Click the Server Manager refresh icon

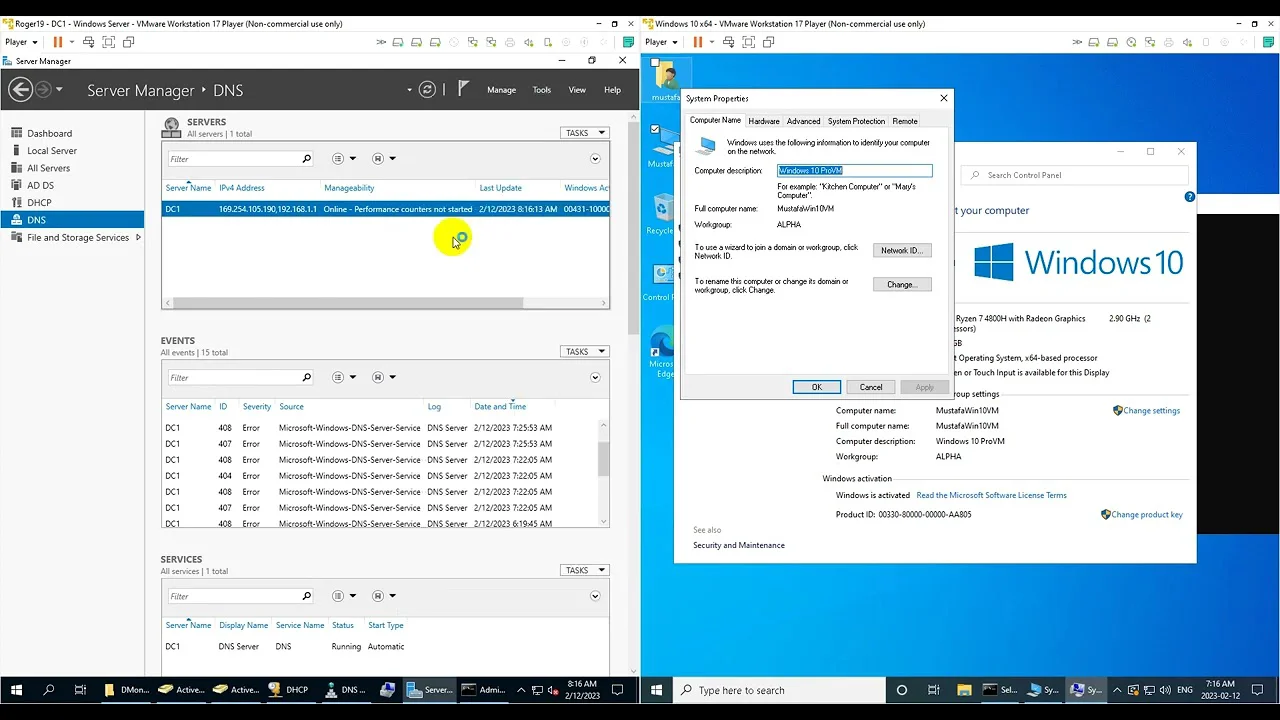427,90
